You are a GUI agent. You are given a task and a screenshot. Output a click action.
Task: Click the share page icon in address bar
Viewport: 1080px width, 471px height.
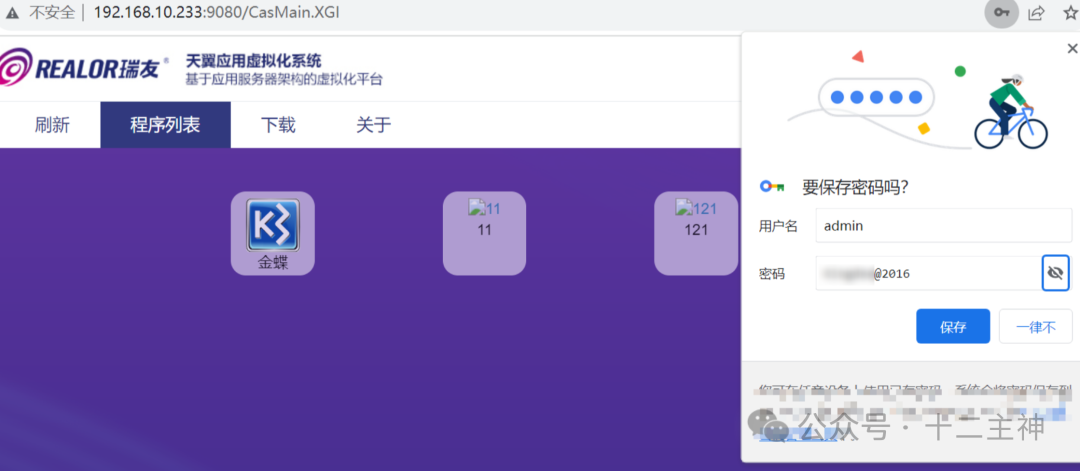[1036, 12]
